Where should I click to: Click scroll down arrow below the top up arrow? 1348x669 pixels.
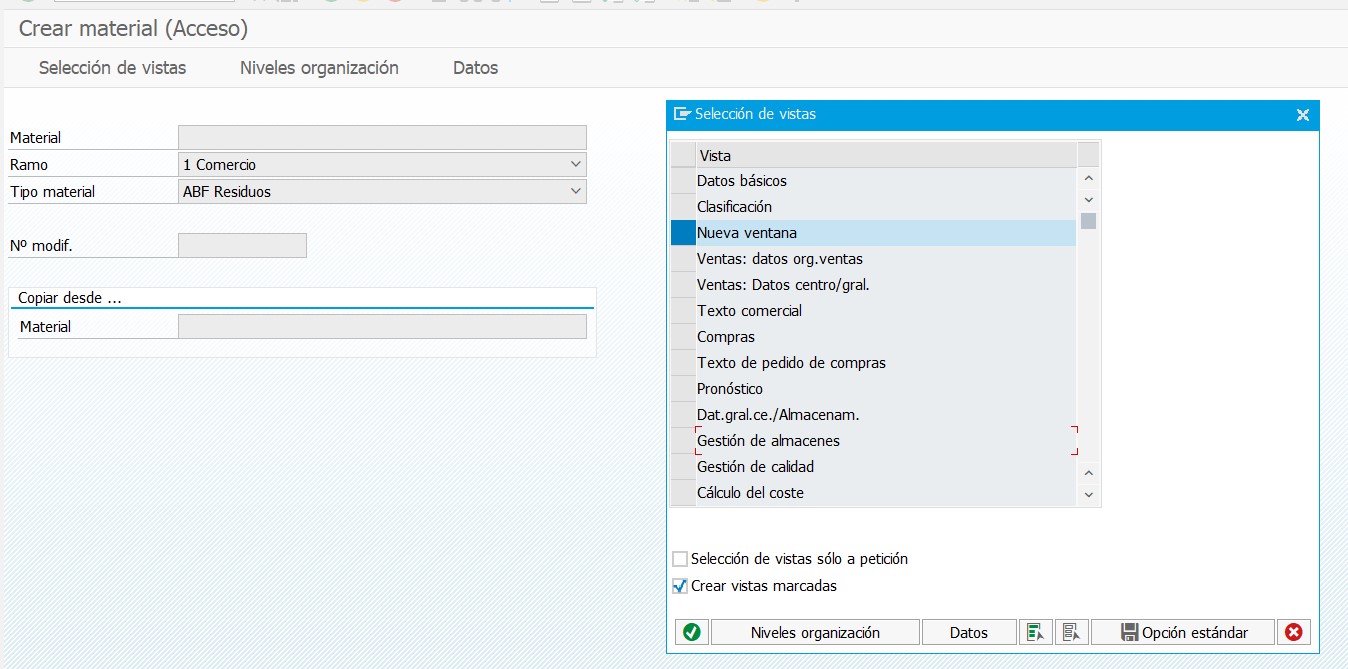(x=1089, y=200)
